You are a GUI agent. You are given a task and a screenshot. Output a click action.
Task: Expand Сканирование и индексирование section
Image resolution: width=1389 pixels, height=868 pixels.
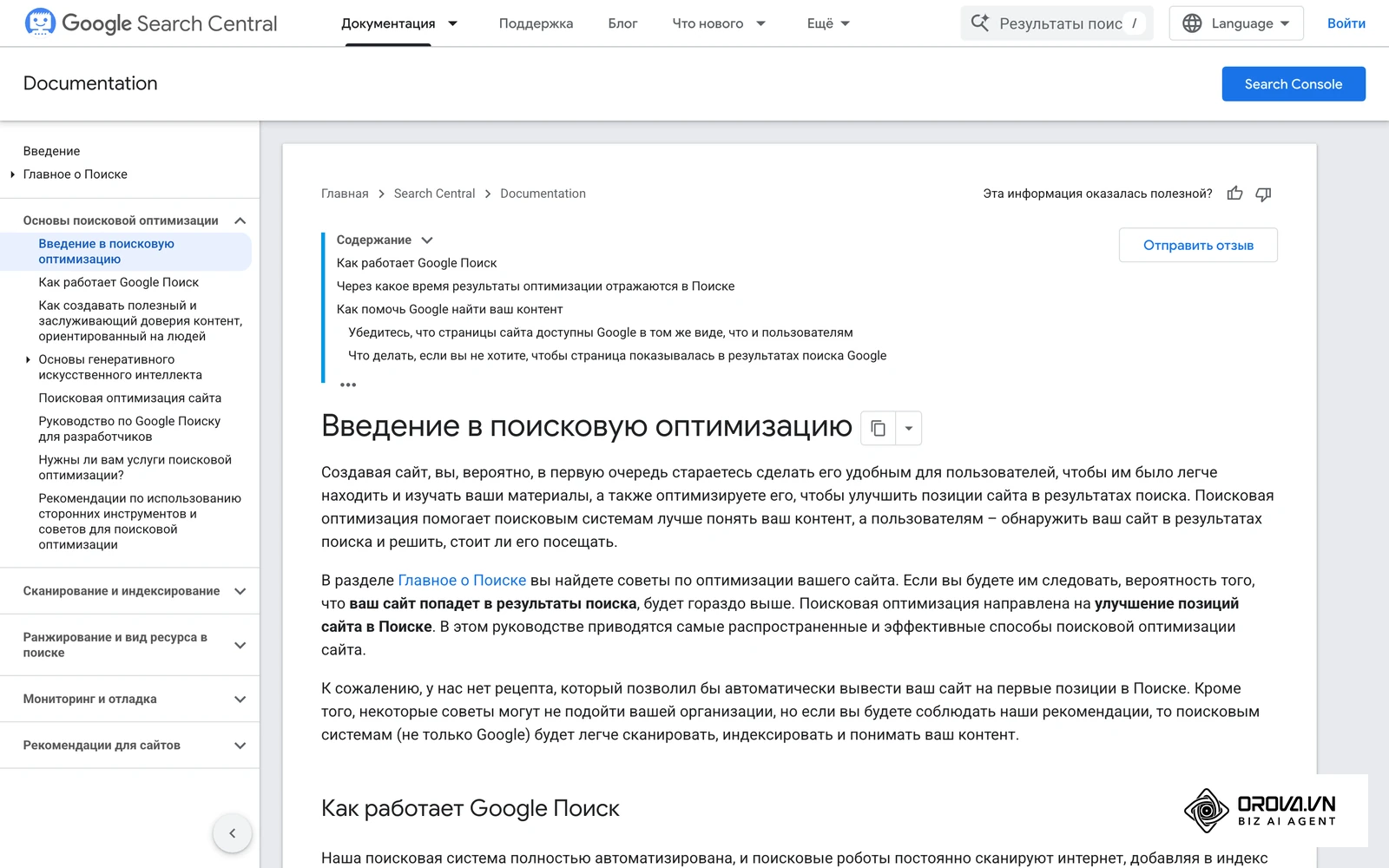[240, 591]
